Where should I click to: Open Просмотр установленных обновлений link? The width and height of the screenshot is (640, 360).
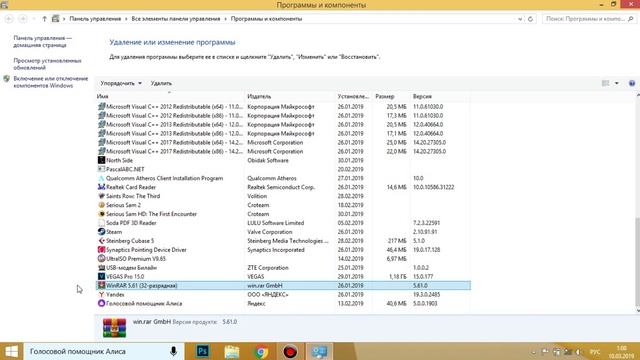pyautogui.click(x=47, y=64)
